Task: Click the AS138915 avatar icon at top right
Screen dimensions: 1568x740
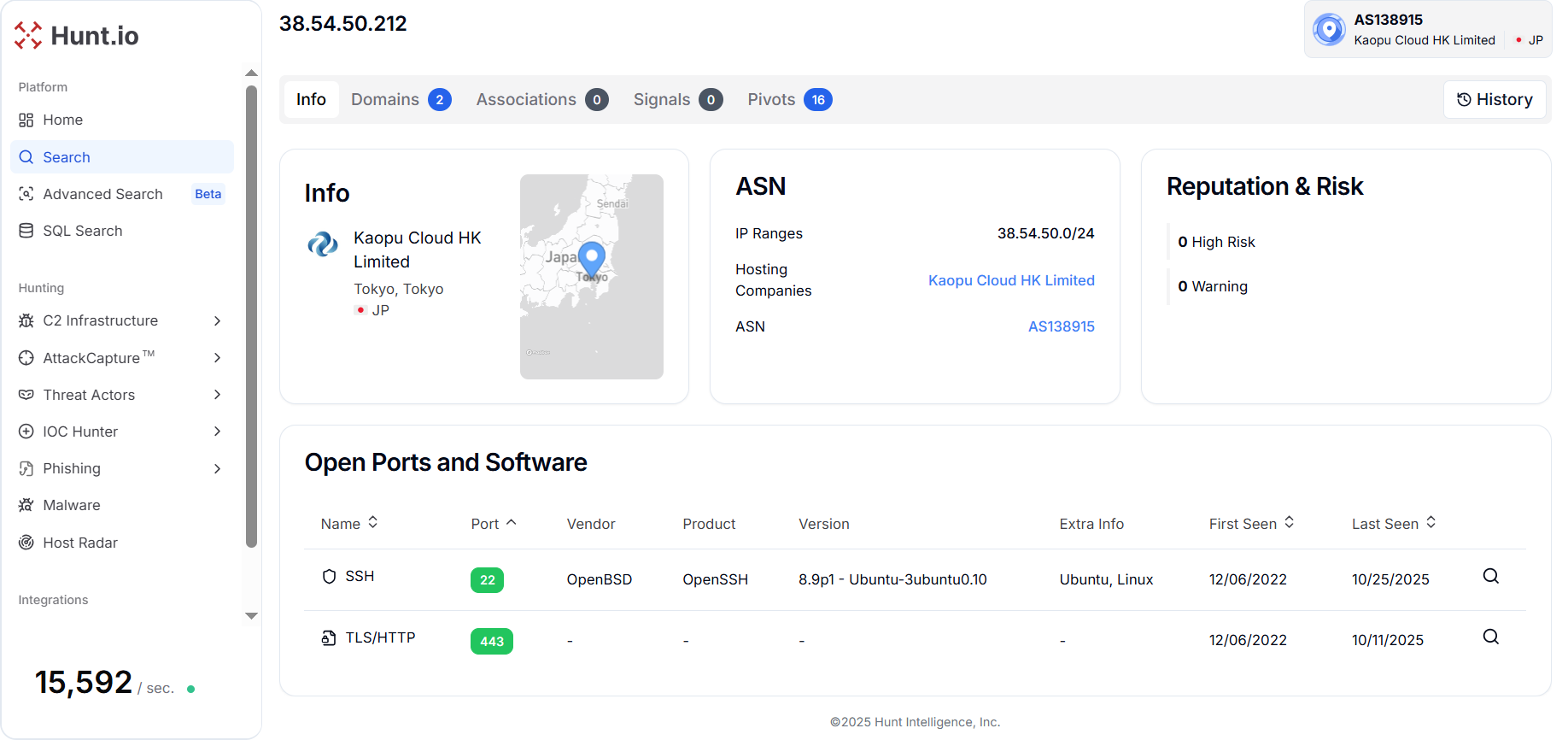Action: (1329, 29)
